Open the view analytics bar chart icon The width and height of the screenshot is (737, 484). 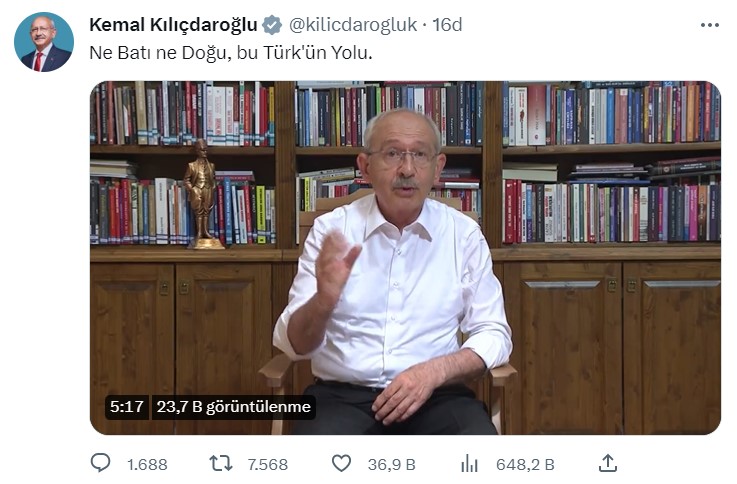(x=469, y=464)
